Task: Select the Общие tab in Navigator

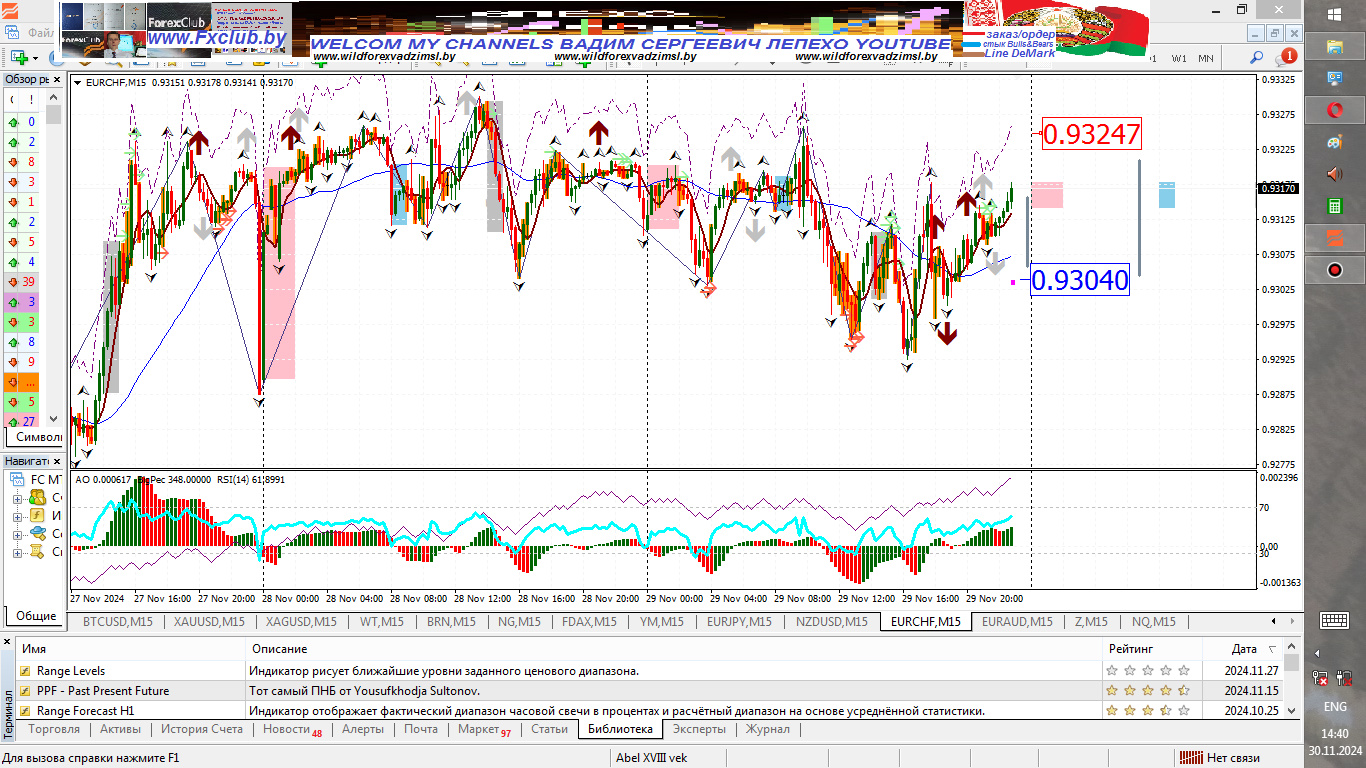Action: point(36,616)
